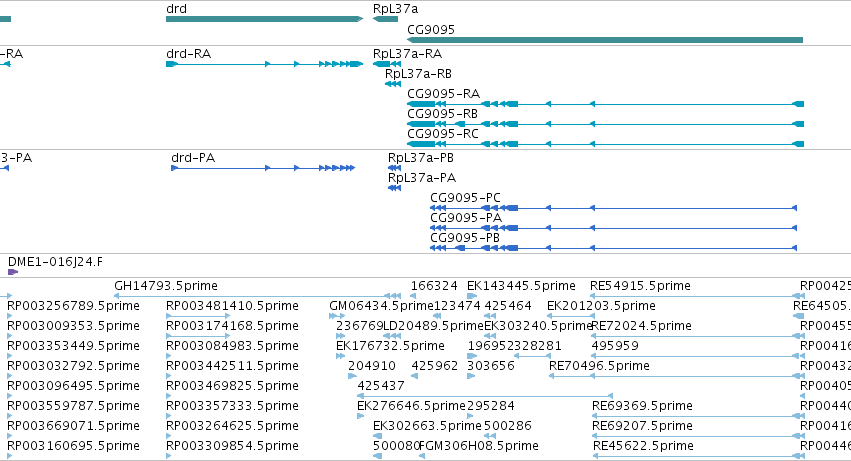Open the CG9095-RC transcript label

[x=443, y=134]
